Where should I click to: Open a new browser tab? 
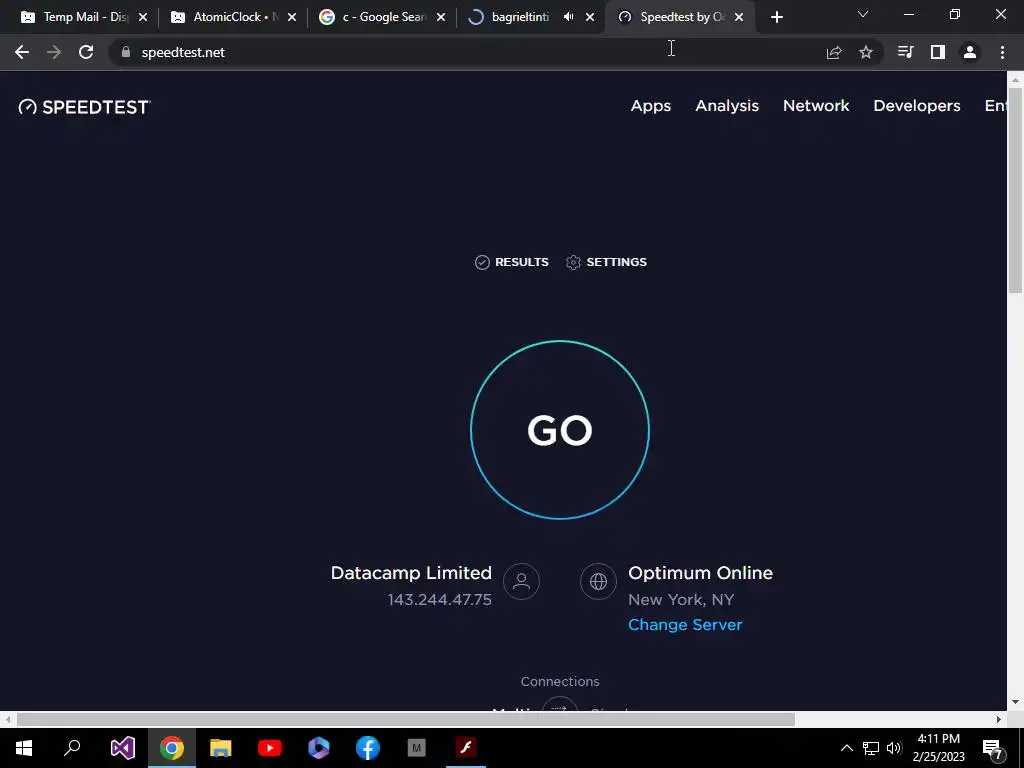pos(776,17)
